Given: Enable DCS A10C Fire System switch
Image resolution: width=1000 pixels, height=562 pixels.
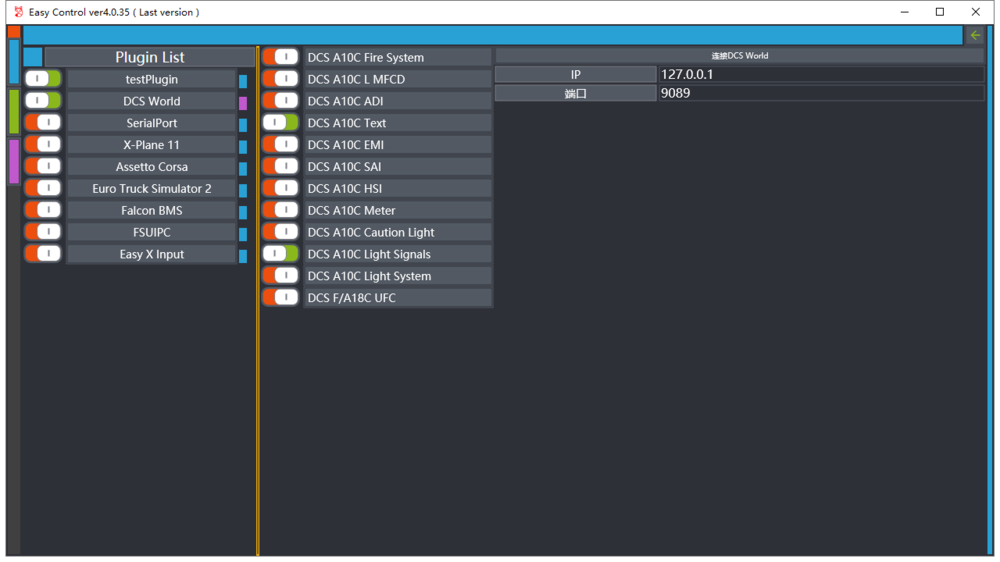Looking at the screenshot, I should [281, 57].
